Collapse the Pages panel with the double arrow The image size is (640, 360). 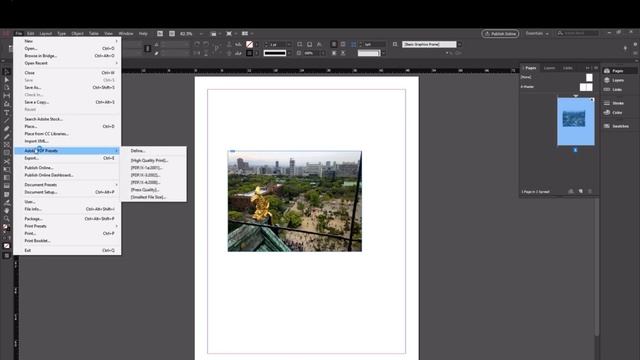coord(588,68)
